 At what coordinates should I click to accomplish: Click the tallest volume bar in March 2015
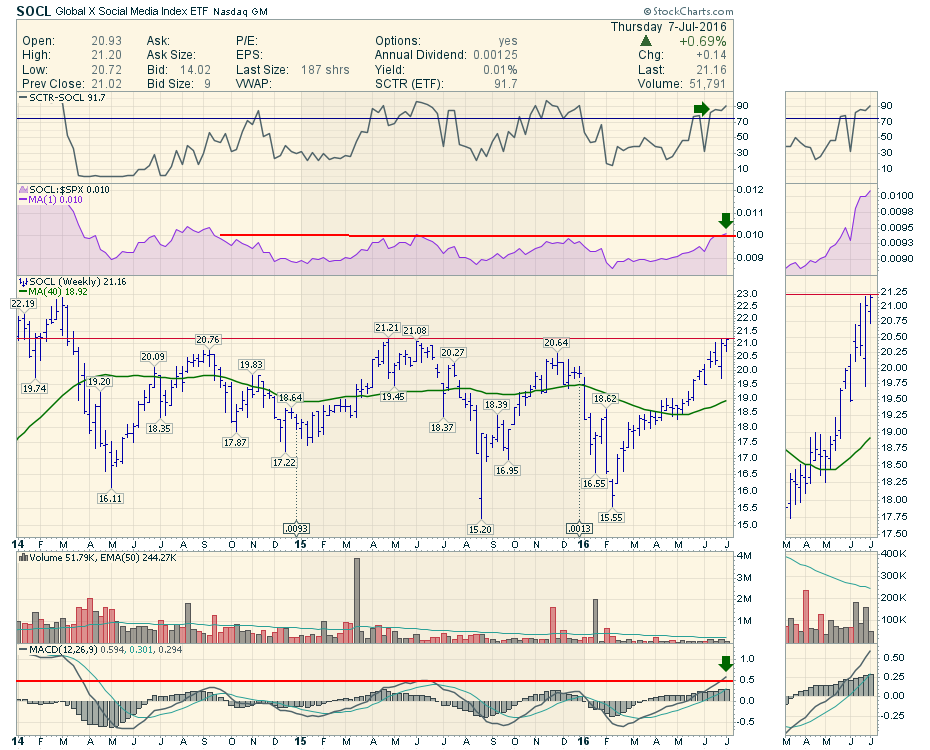357,601
